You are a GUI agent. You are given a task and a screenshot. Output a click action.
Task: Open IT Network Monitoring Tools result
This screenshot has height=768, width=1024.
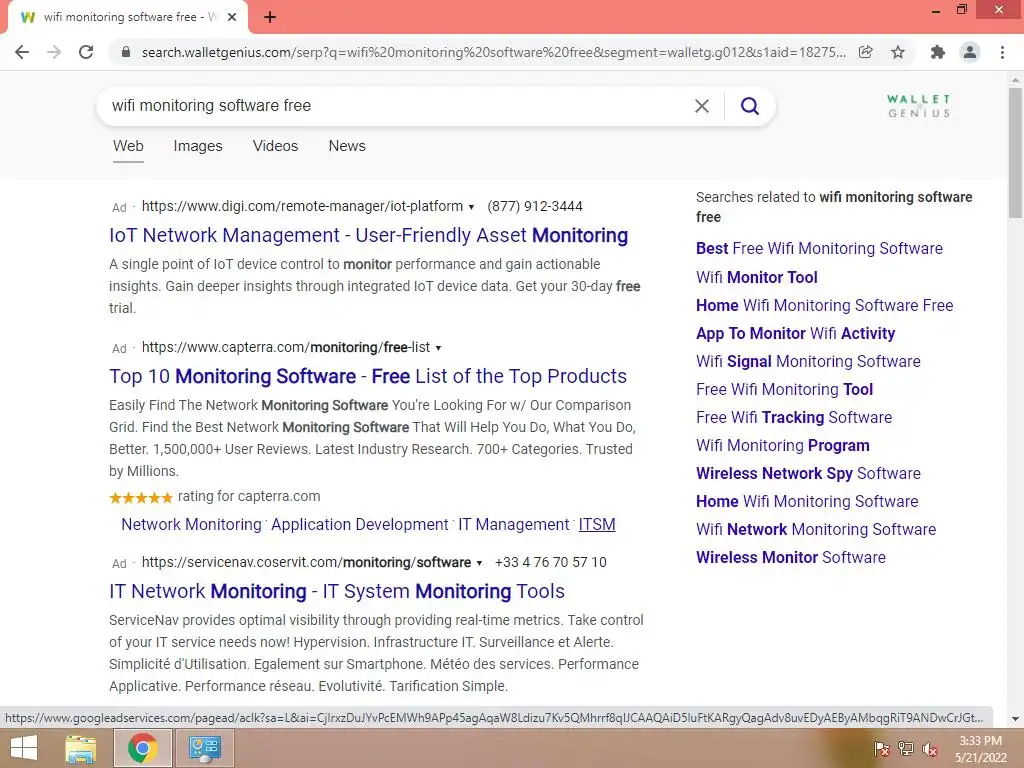pyautogui.click(x=337, y=591)
